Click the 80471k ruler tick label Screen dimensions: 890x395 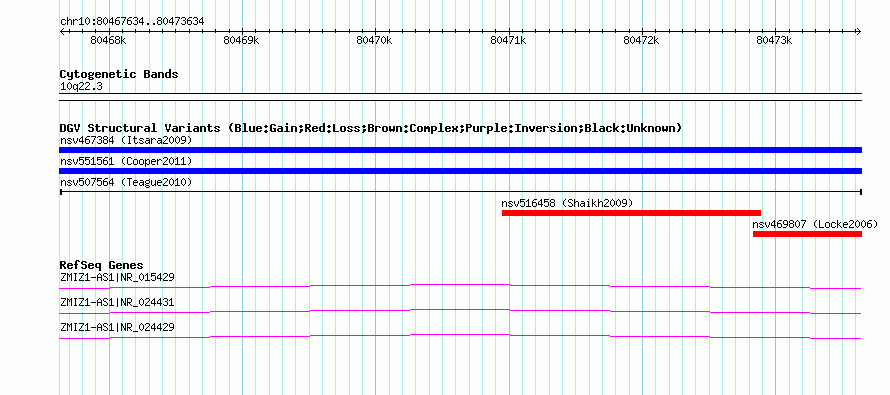[508, 40]
